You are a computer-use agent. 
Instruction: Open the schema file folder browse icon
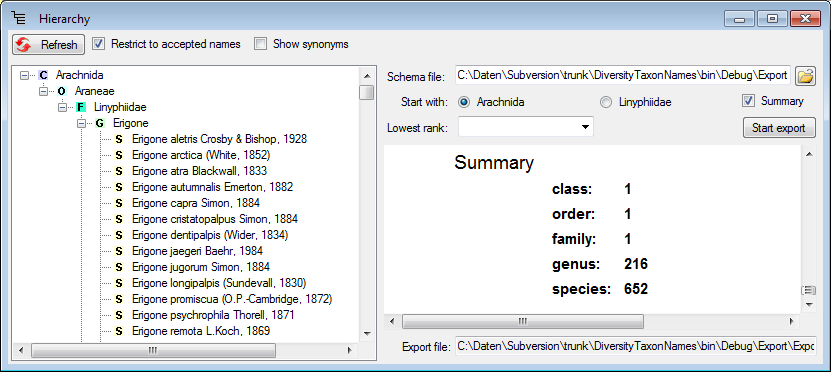pyautogui.click(x=805, y=76)
